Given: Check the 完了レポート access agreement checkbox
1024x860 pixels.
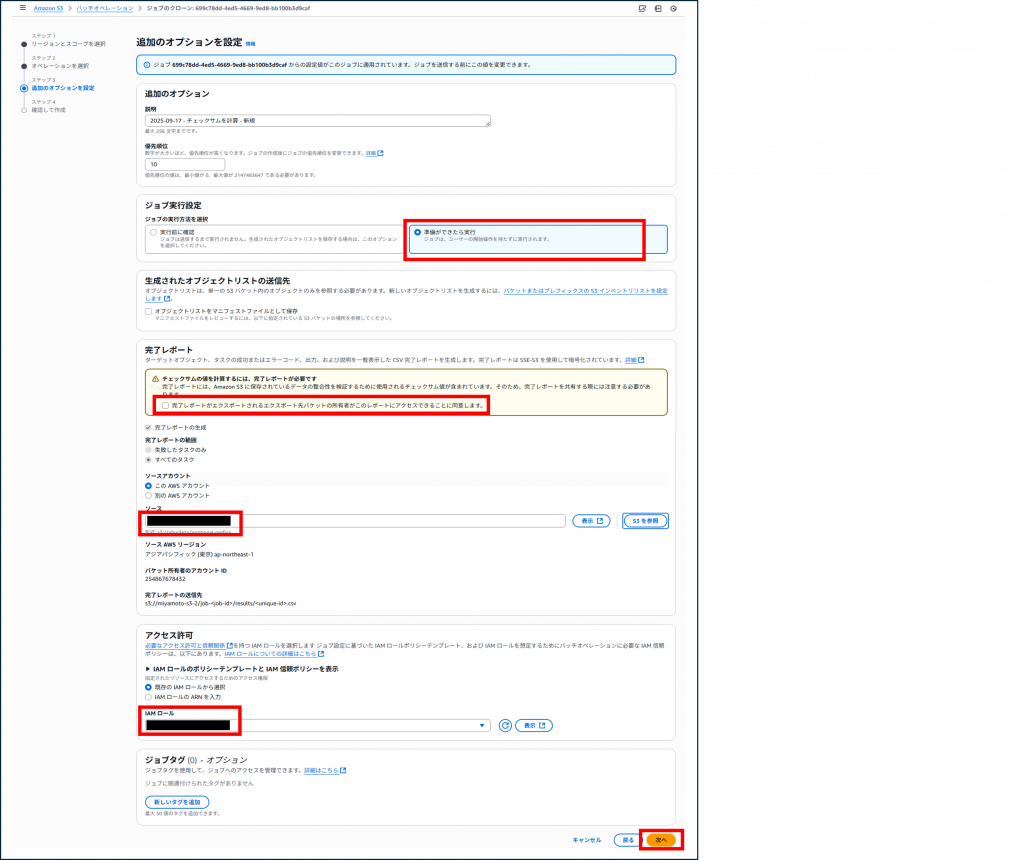Looking at the screenshot, I should (166, 405).
